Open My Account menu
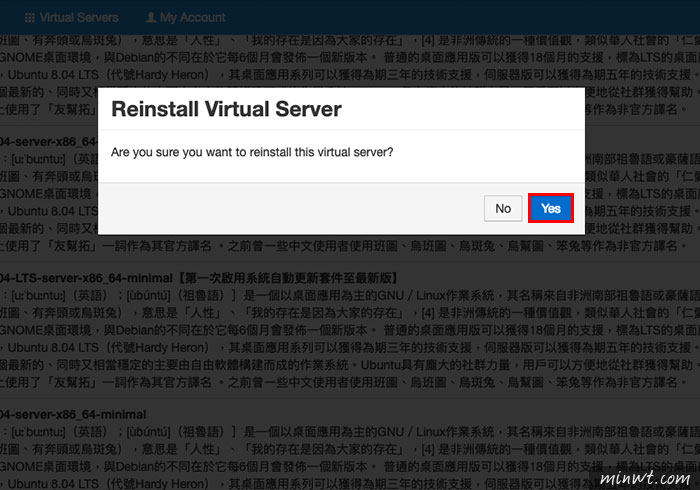The height and width of the screenshot is (490, 700). 186,17
